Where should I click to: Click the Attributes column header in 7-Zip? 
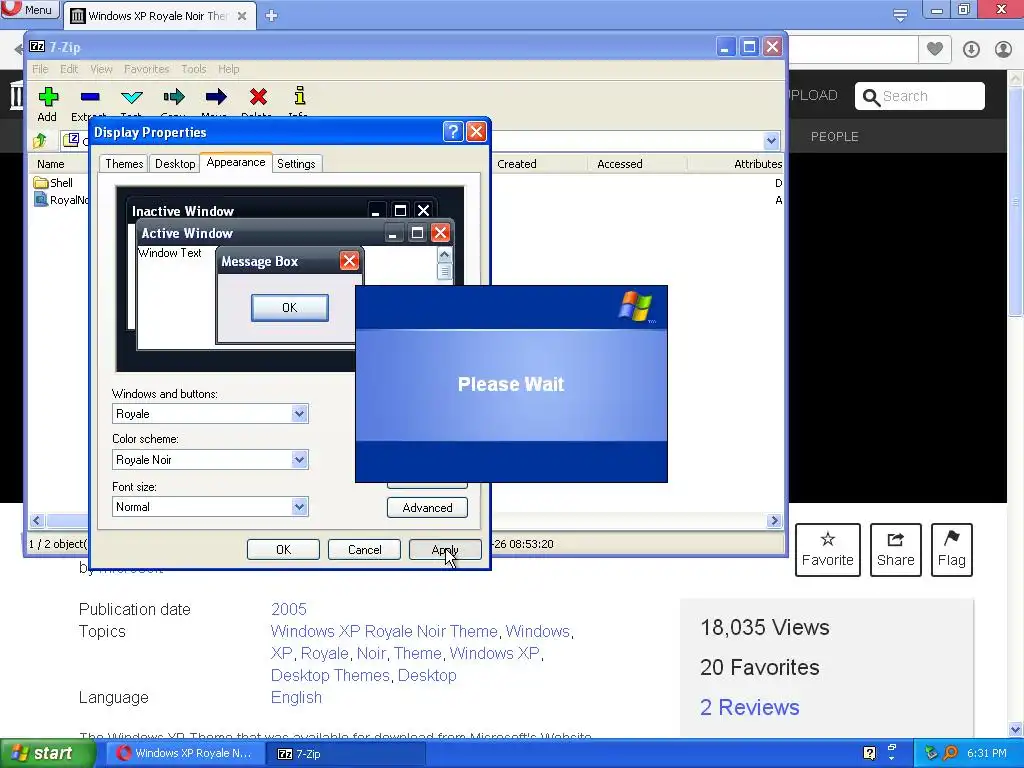[735, 164]
